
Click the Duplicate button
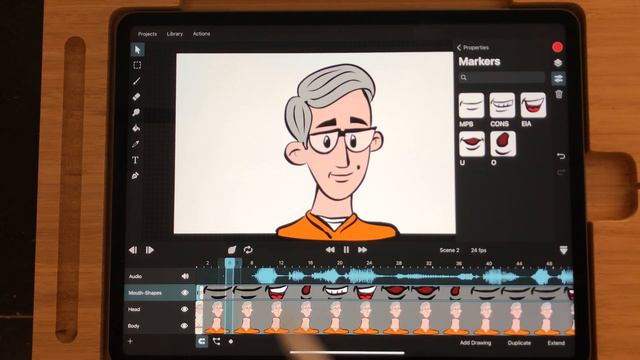coord(519,343)
